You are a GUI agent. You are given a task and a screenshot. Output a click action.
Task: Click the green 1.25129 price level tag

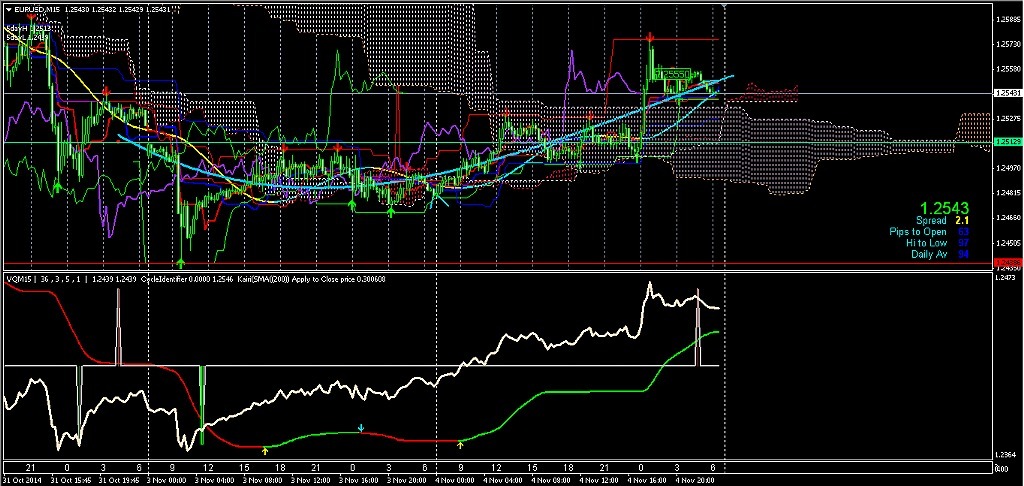[1006, 142]
